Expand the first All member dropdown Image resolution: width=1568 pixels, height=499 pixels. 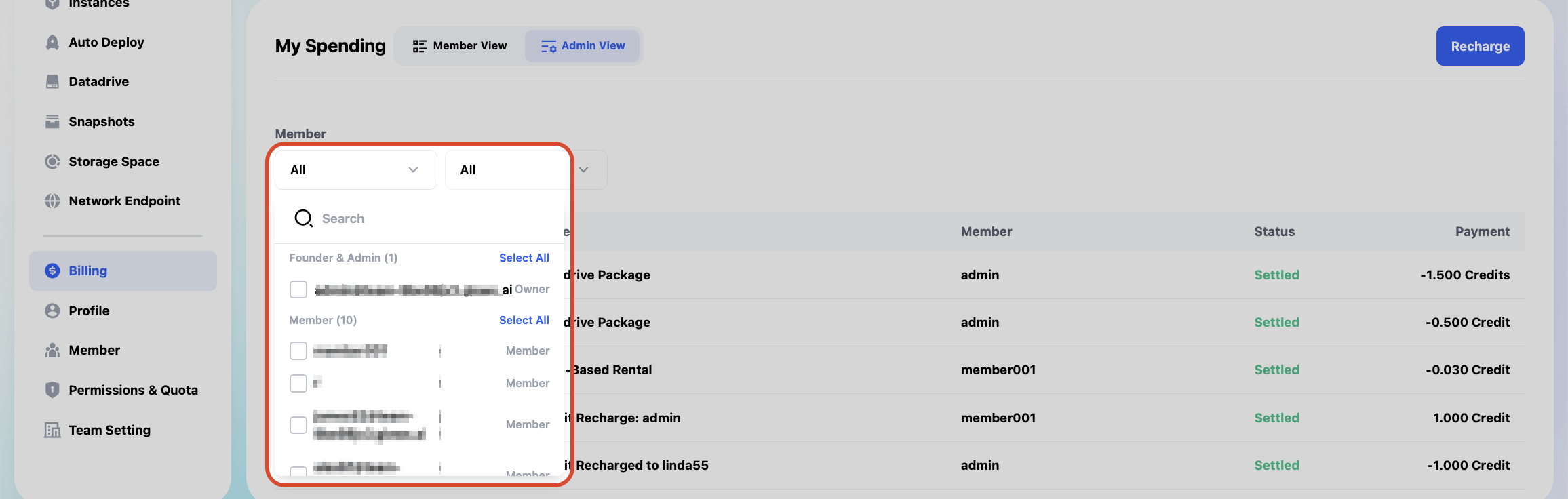[356, 169]
